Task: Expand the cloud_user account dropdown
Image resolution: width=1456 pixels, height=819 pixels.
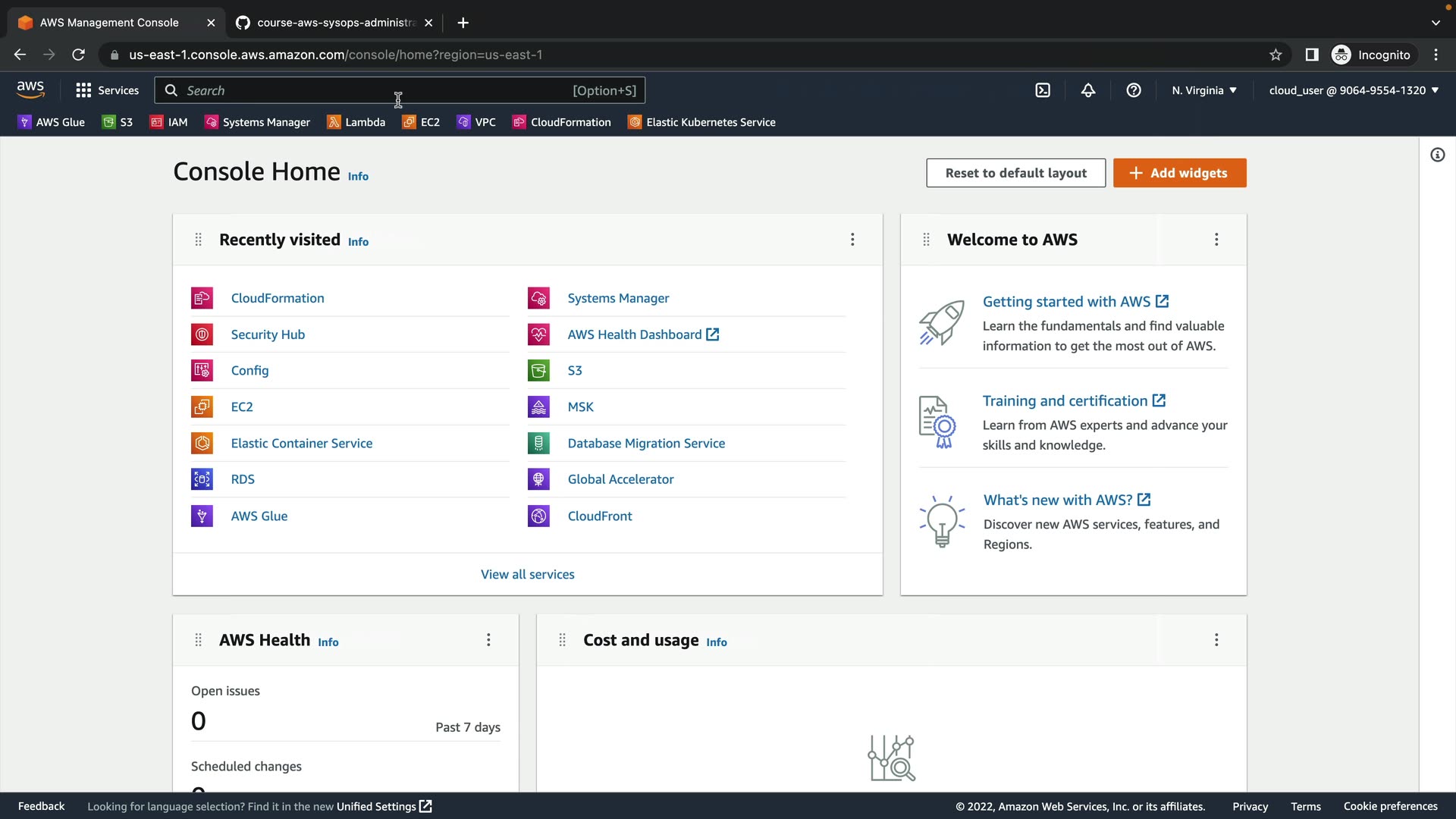Action: tap(1353, 90)
